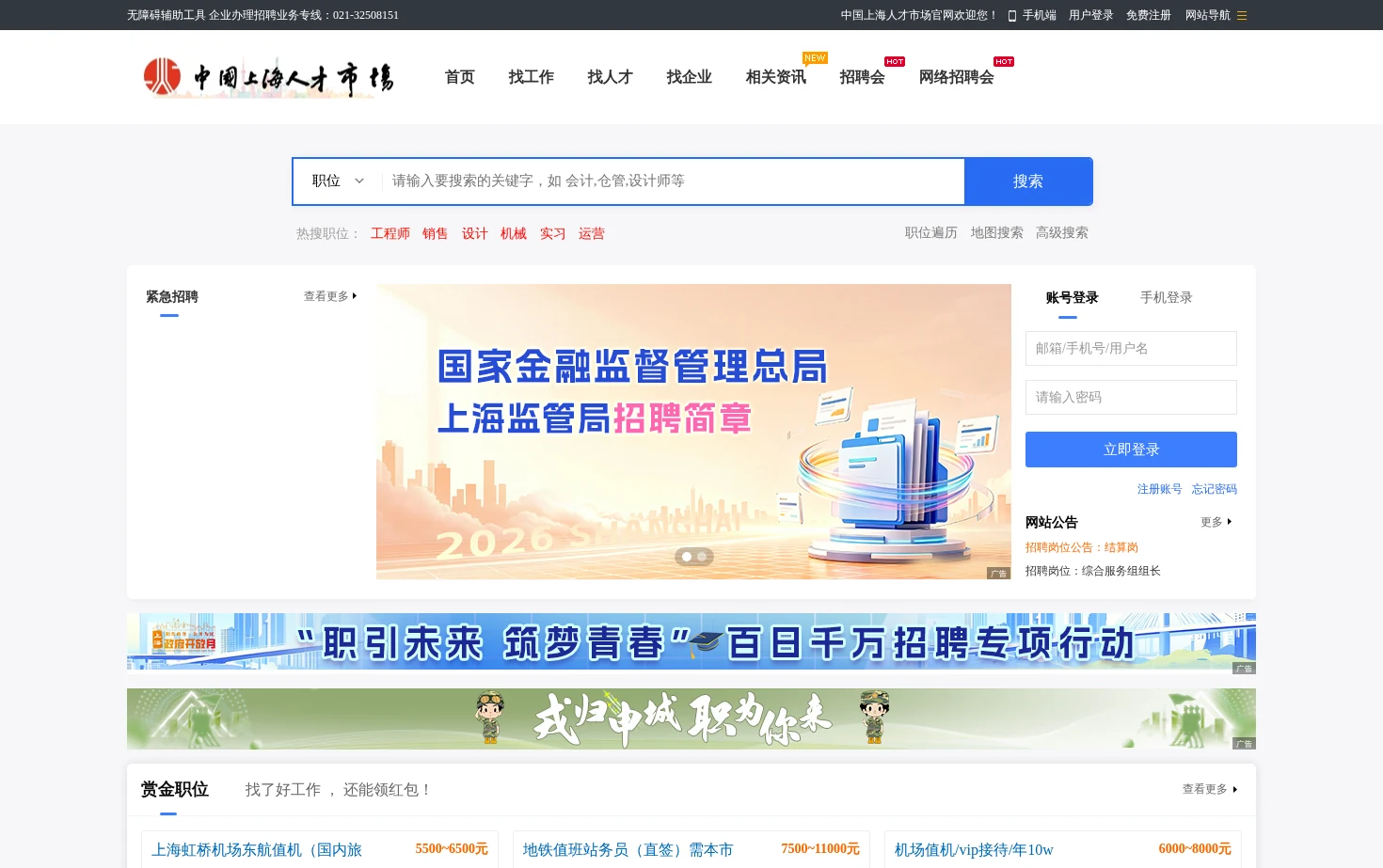The image size is (1383, 868).
Task: Click 忘记密码 link
Action: click(x=1215, y=489)
